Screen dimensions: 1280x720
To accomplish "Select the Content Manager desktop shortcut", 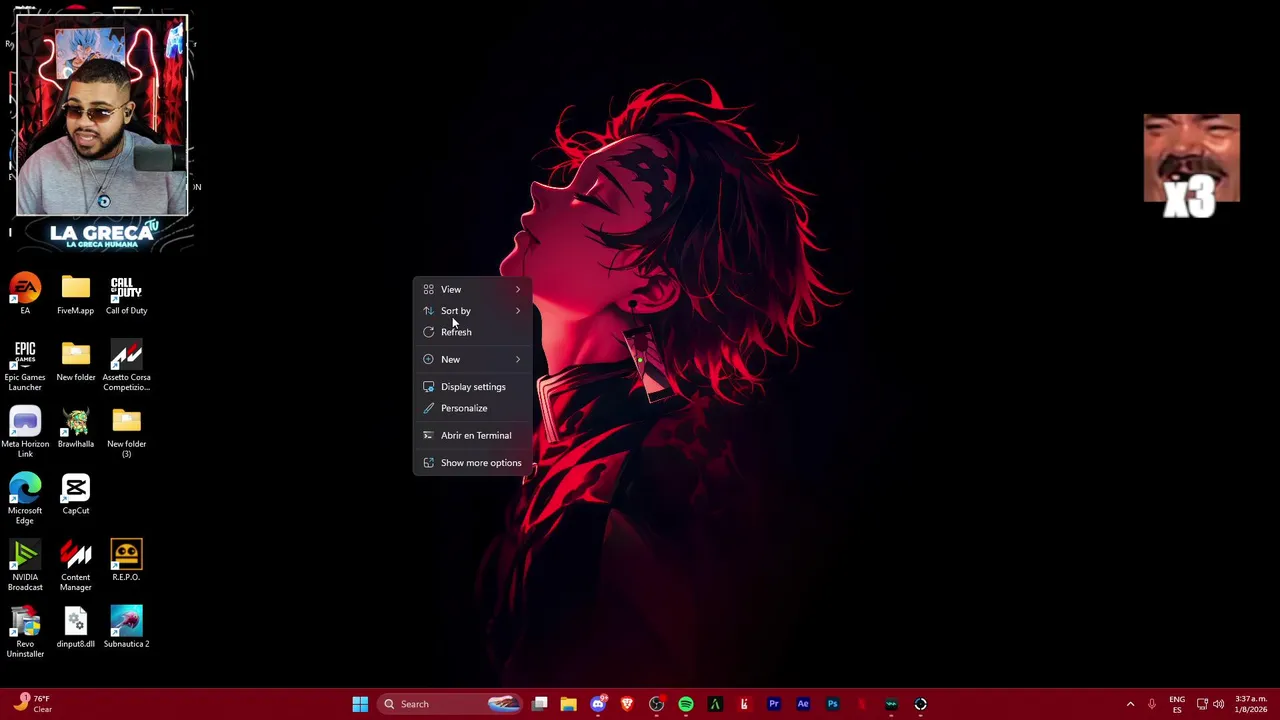I will click(x=75, y=566).
